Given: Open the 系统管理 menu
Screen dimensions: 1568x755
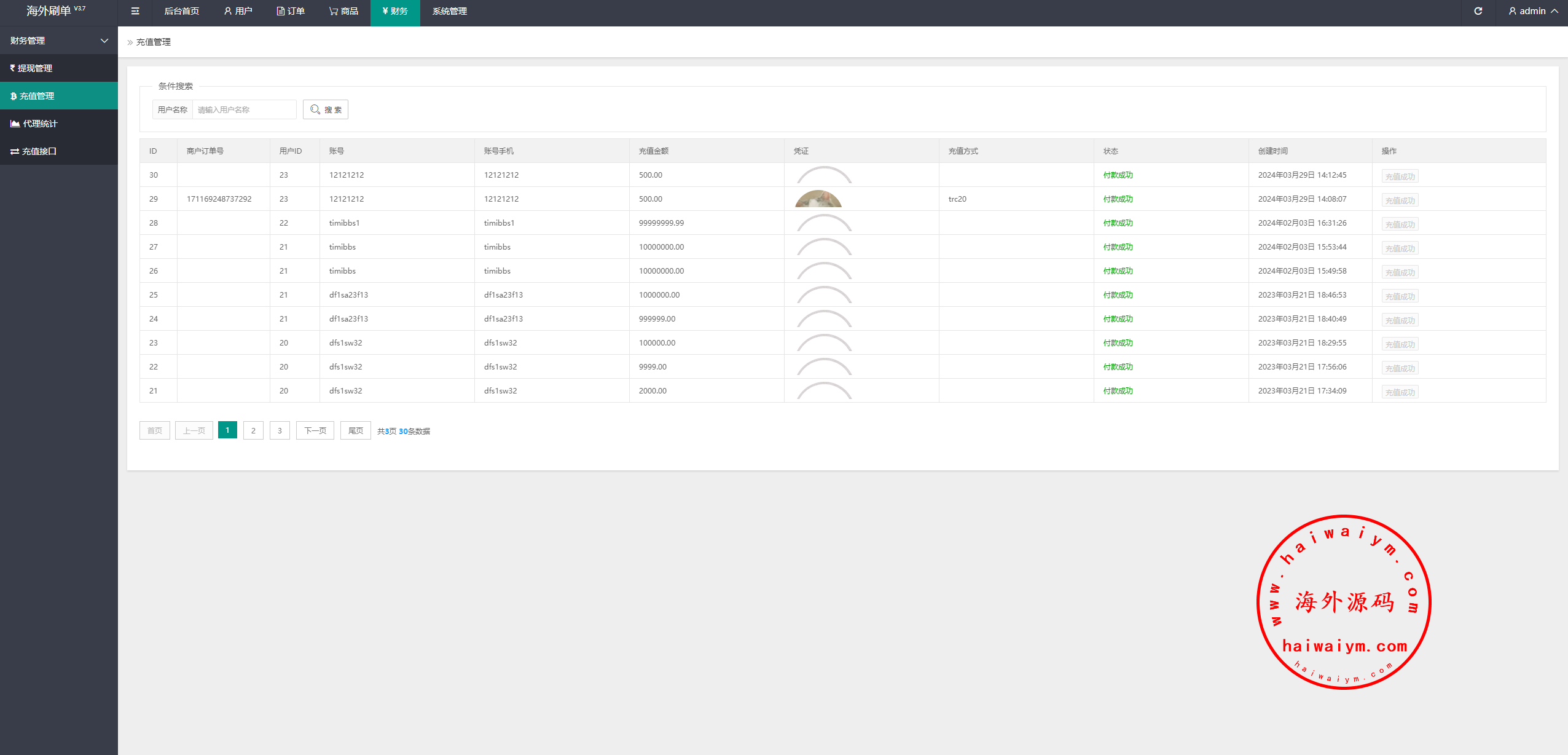Looking at the screenshot, I should point(449,11).
